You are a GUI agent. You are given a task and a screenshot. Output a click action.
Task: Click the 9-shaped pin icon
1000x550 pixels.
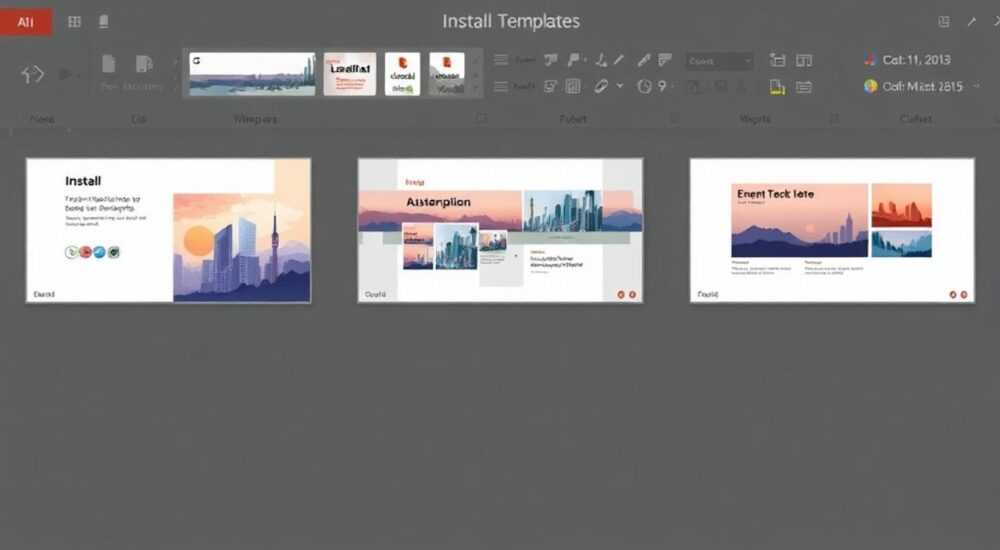tap(662, 85)
